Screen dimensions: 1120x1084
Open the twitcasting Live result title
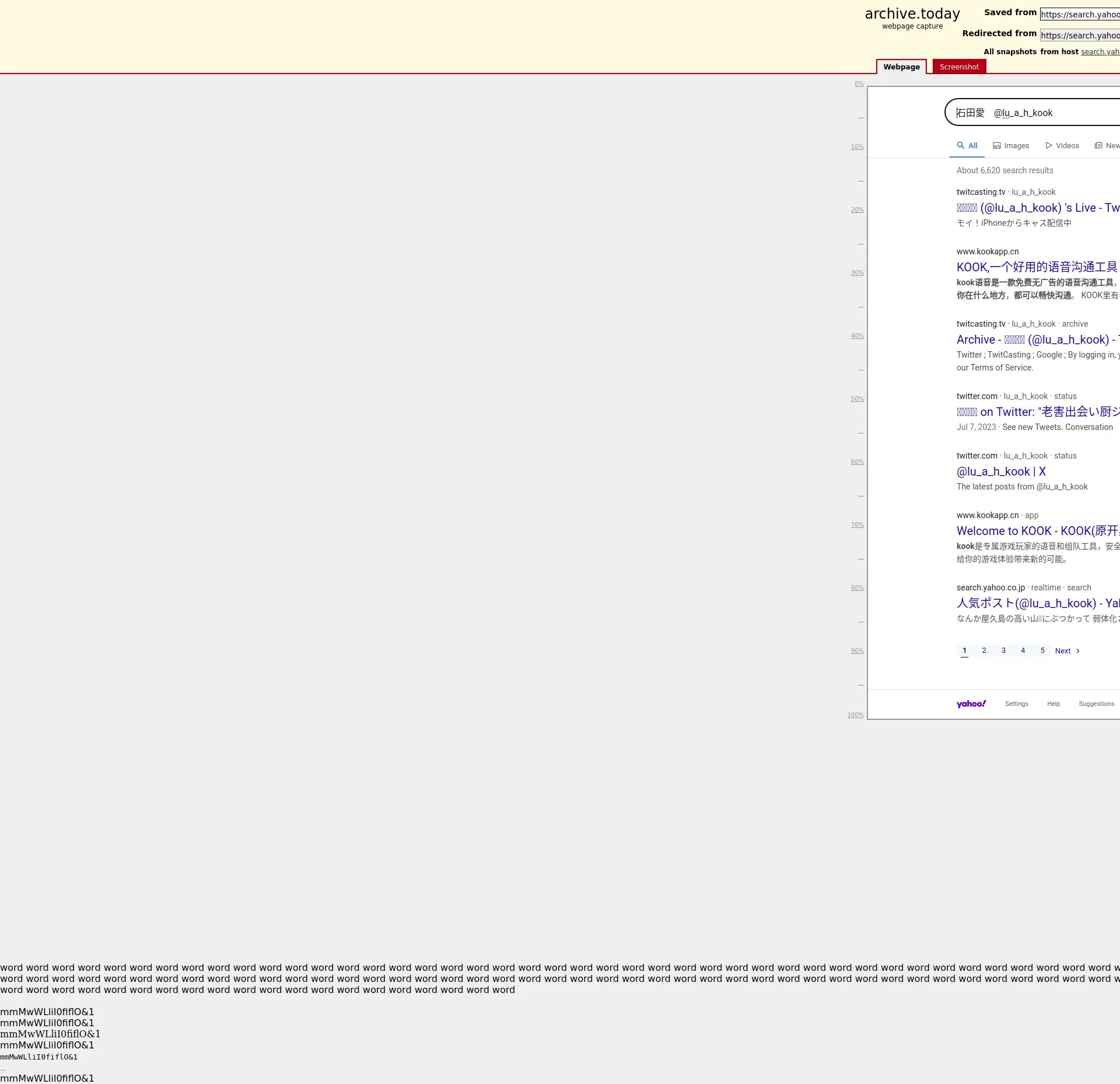pyautogui.click(x=1038, y=208)
